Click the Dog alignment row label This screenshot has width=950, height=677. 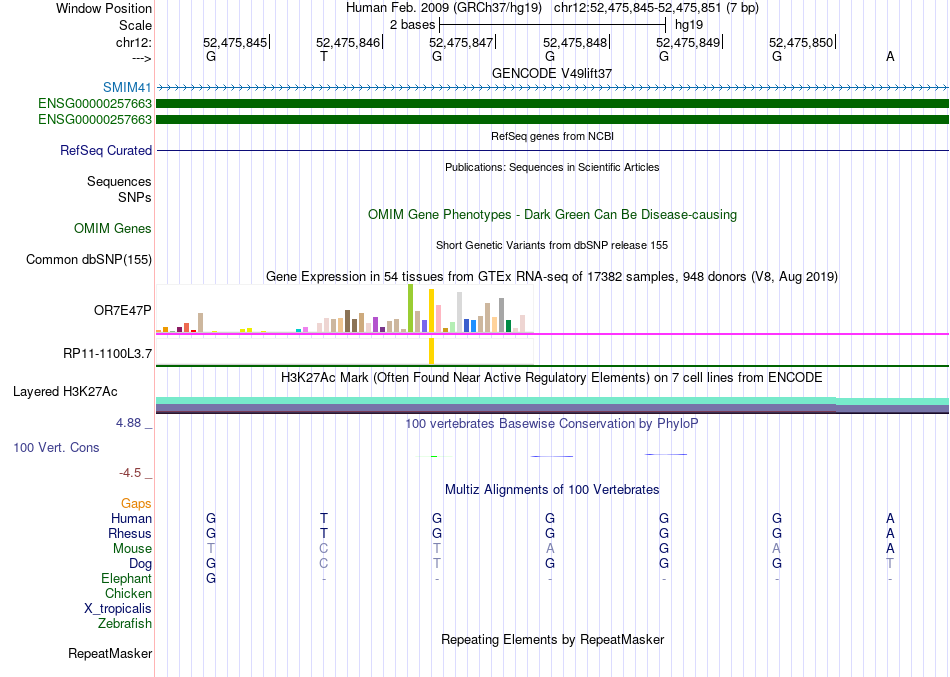[x=140, y=564]
